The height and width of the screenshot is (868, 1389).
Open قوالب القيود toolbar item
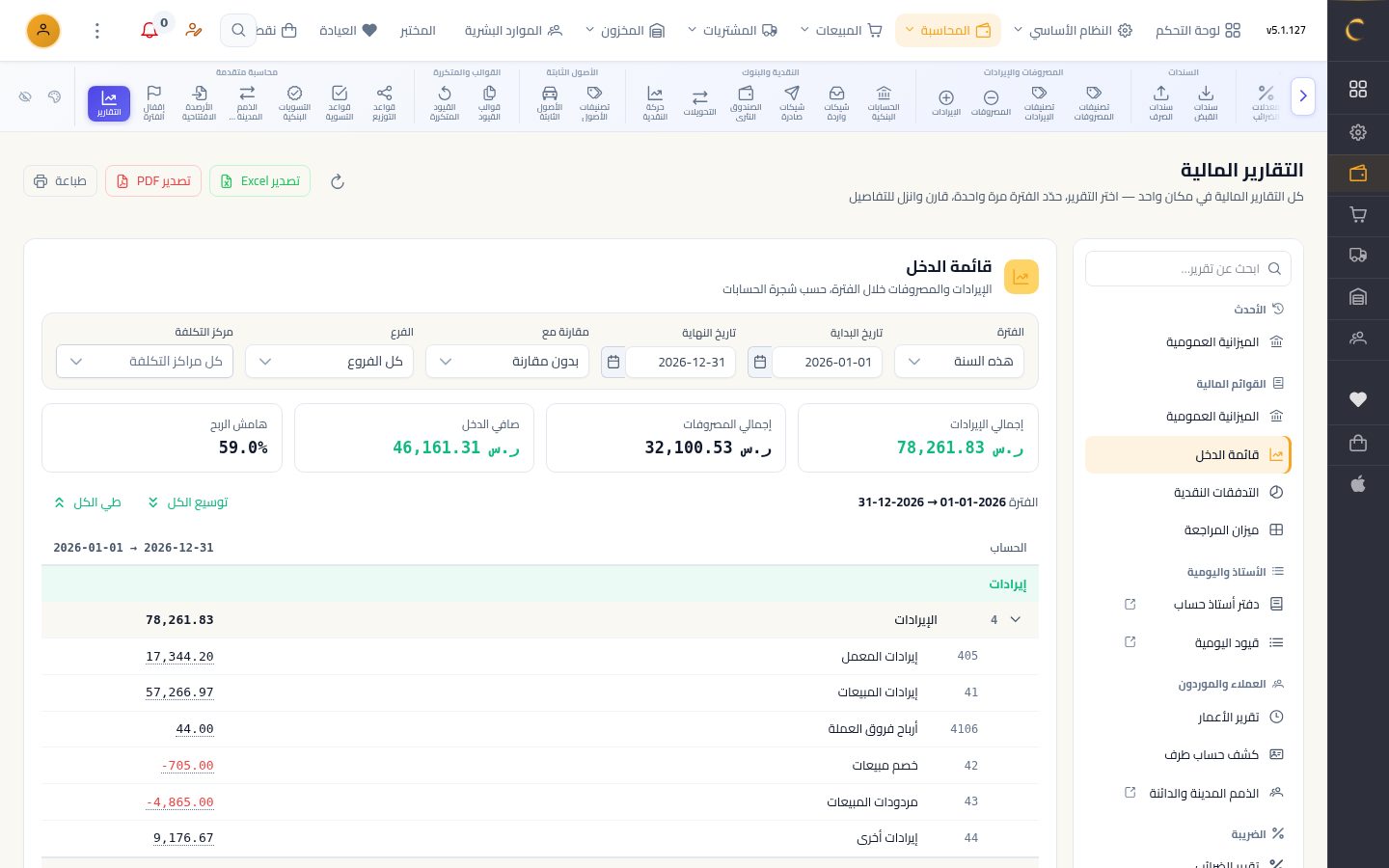pos(489,103)
